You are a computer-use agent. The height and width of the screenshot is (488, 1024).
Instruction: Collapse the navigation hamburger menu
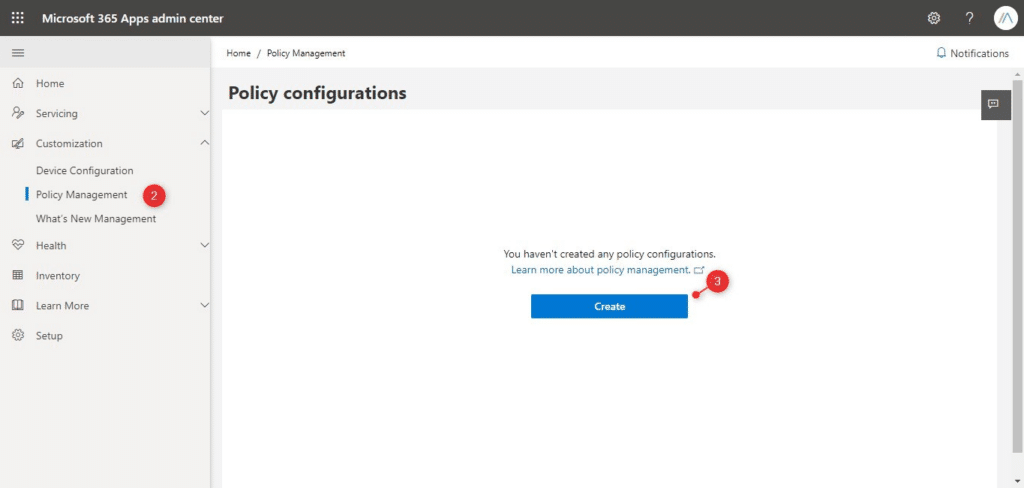pyautogui.click(x=18, y=53)
